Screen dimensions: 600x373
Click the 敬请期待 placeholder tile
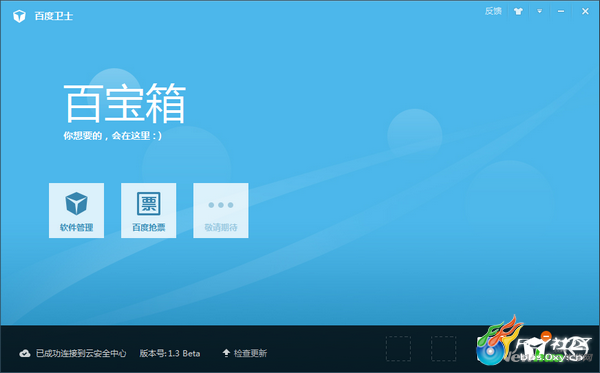pos(221,210)
